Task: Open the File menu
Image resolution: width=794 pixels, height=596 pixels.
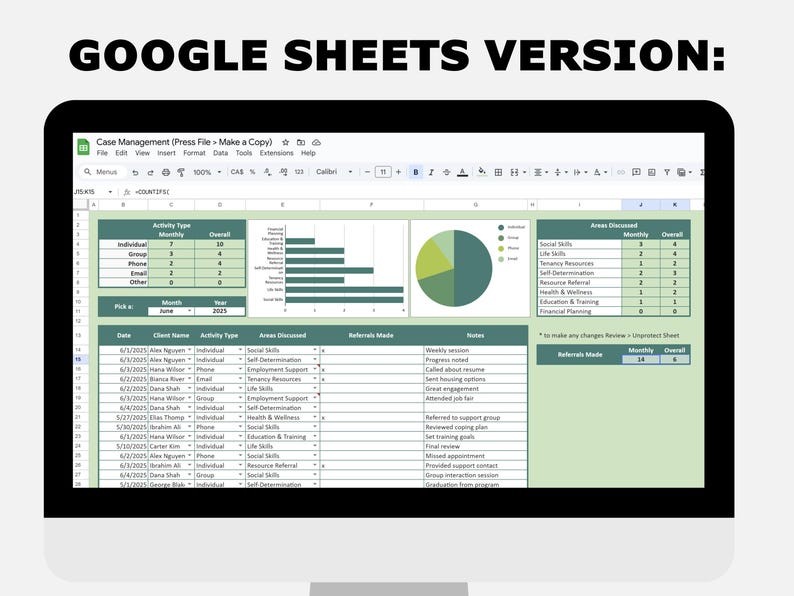Action: pyautogui.click(x=102, y=153)
